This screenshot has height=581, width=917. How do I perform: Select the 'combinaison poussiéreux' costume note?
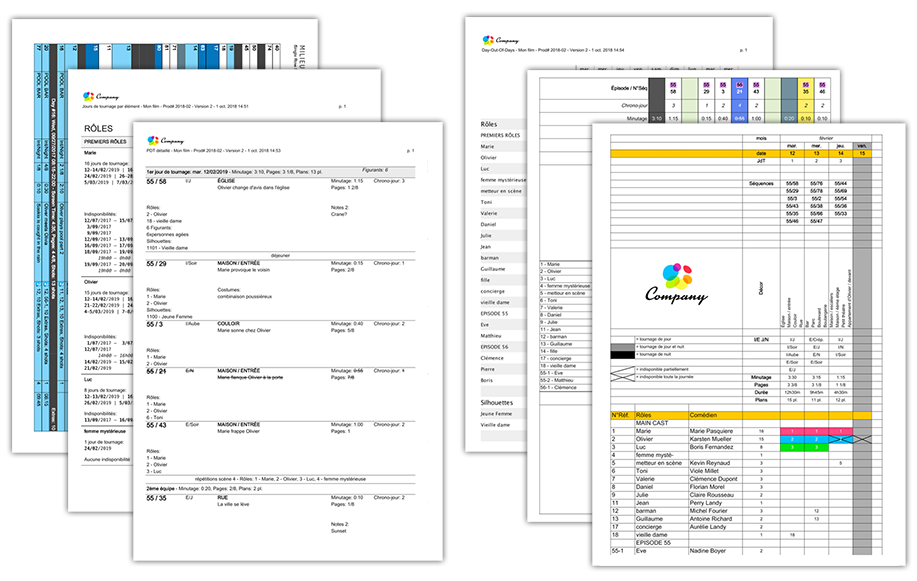(244, 297)
